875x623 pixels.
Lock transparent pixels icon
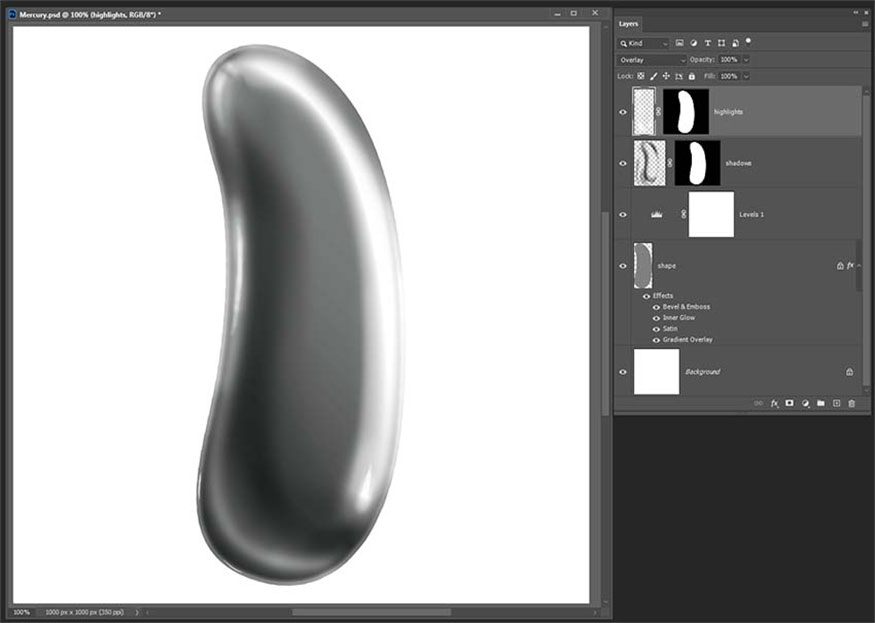pos(641,76)
